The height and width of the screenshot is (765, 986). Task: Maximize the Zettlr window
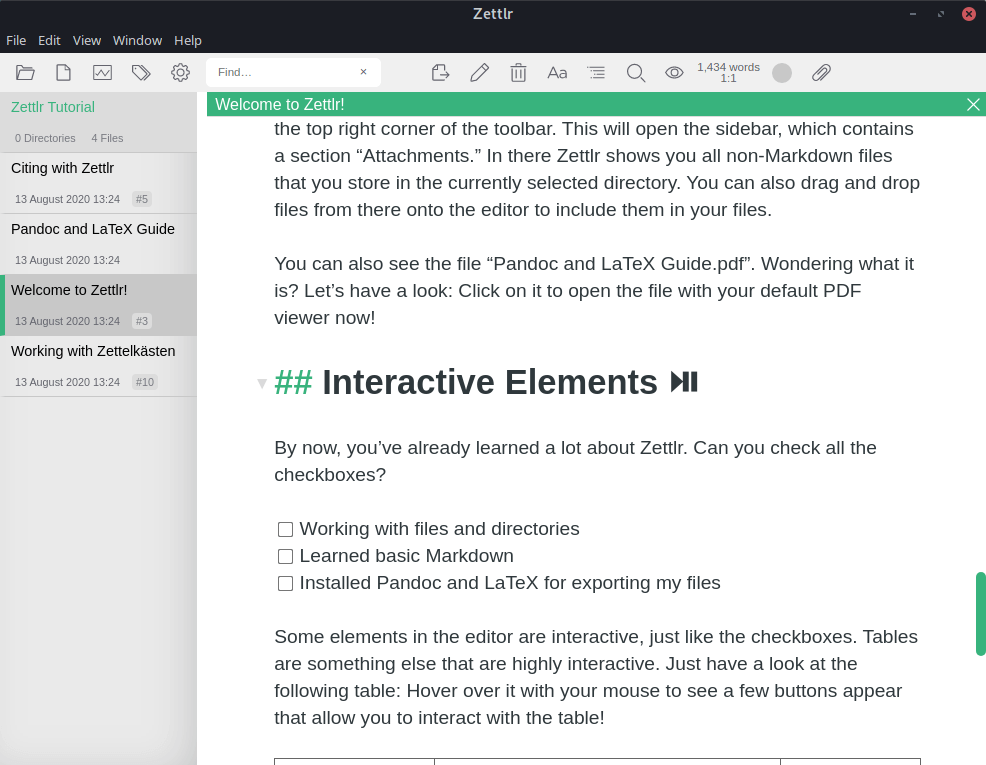[941, 14]
